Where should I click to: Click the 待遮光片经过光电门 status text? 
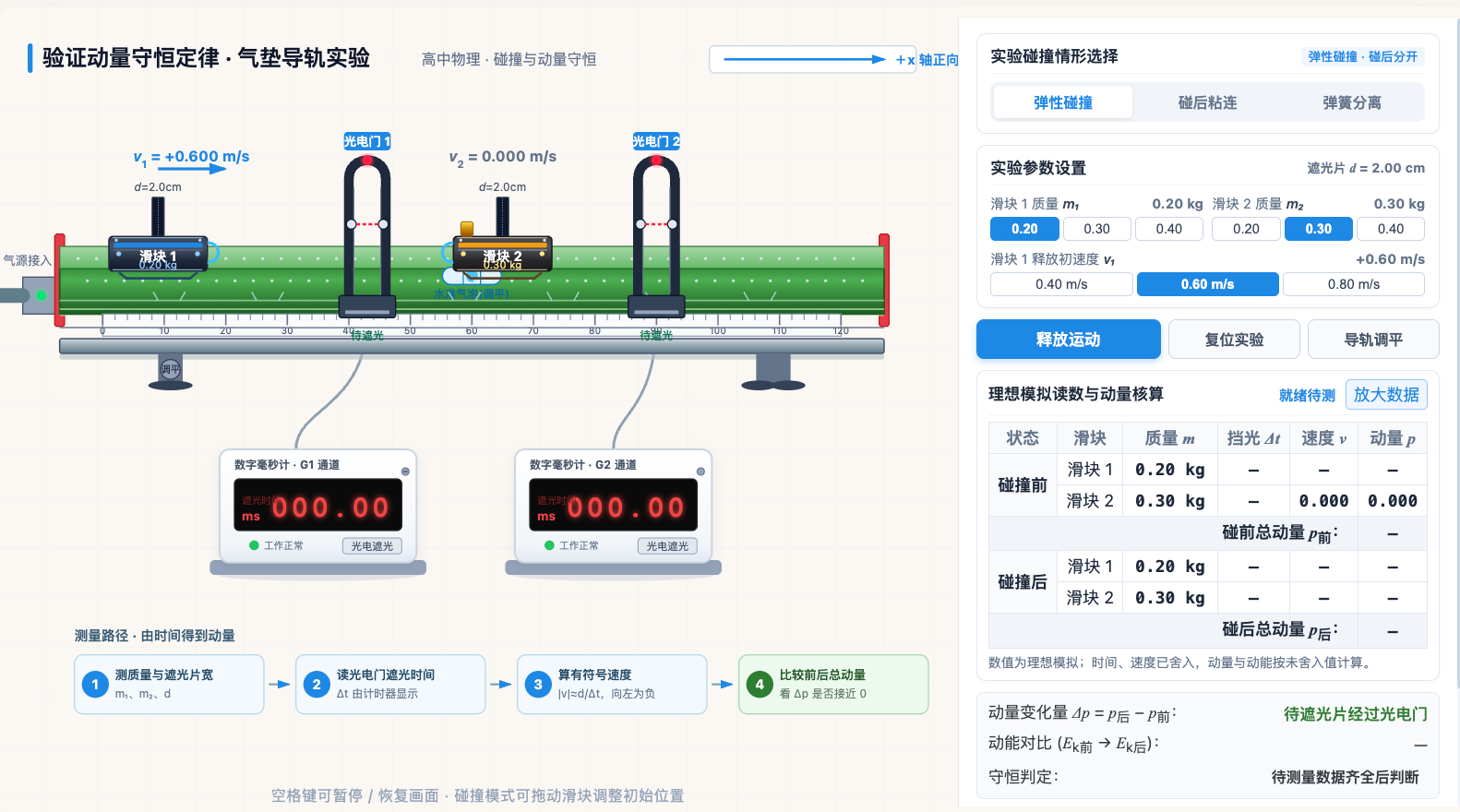1356,714
